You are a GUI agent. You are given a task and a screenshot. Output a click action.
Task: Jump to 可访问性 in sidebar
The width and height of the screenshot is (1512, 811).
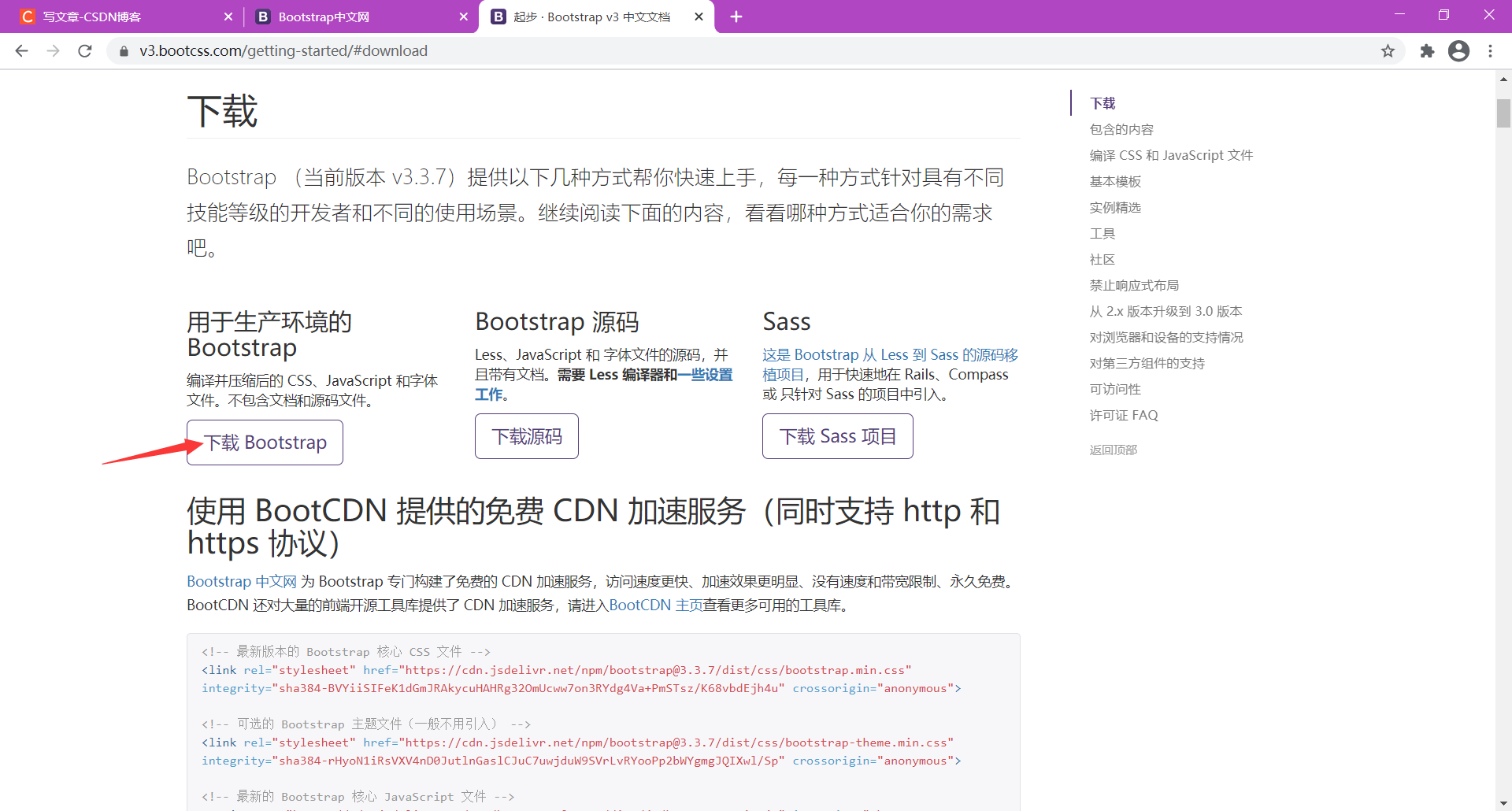tap(1115, 389)
